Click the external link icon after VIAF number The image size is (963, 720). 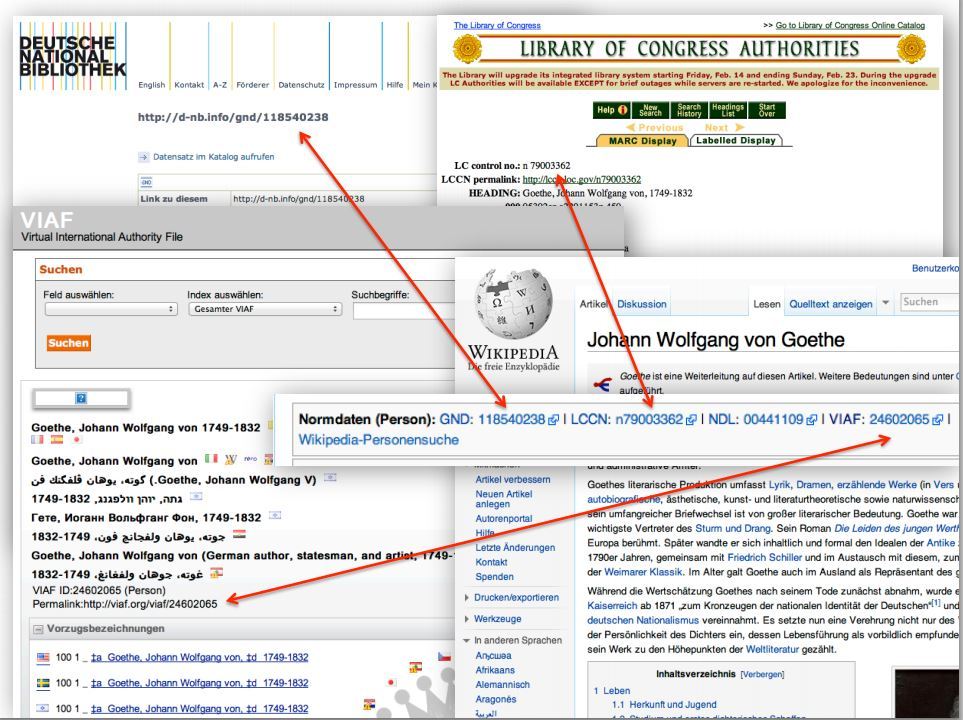tap(938, 420)
